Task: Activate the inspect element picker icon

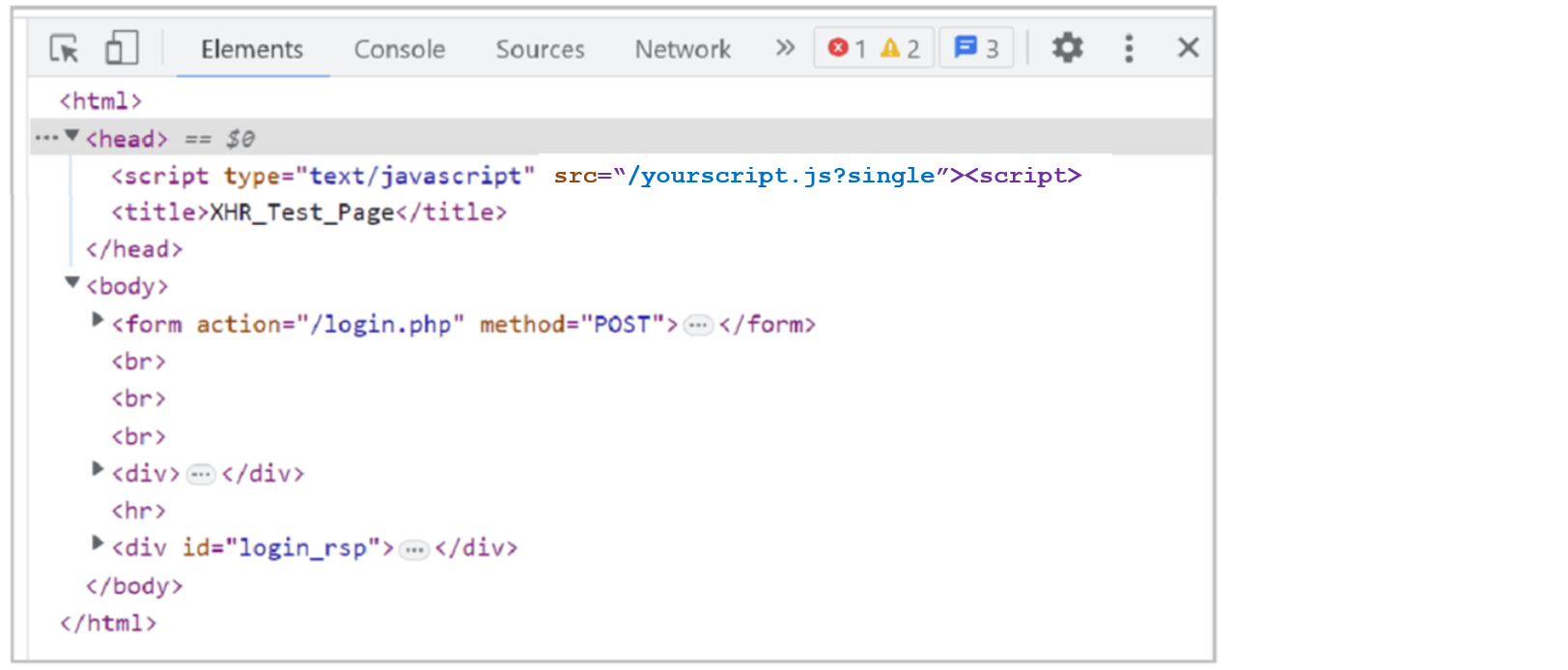Action: click(65, 48)
